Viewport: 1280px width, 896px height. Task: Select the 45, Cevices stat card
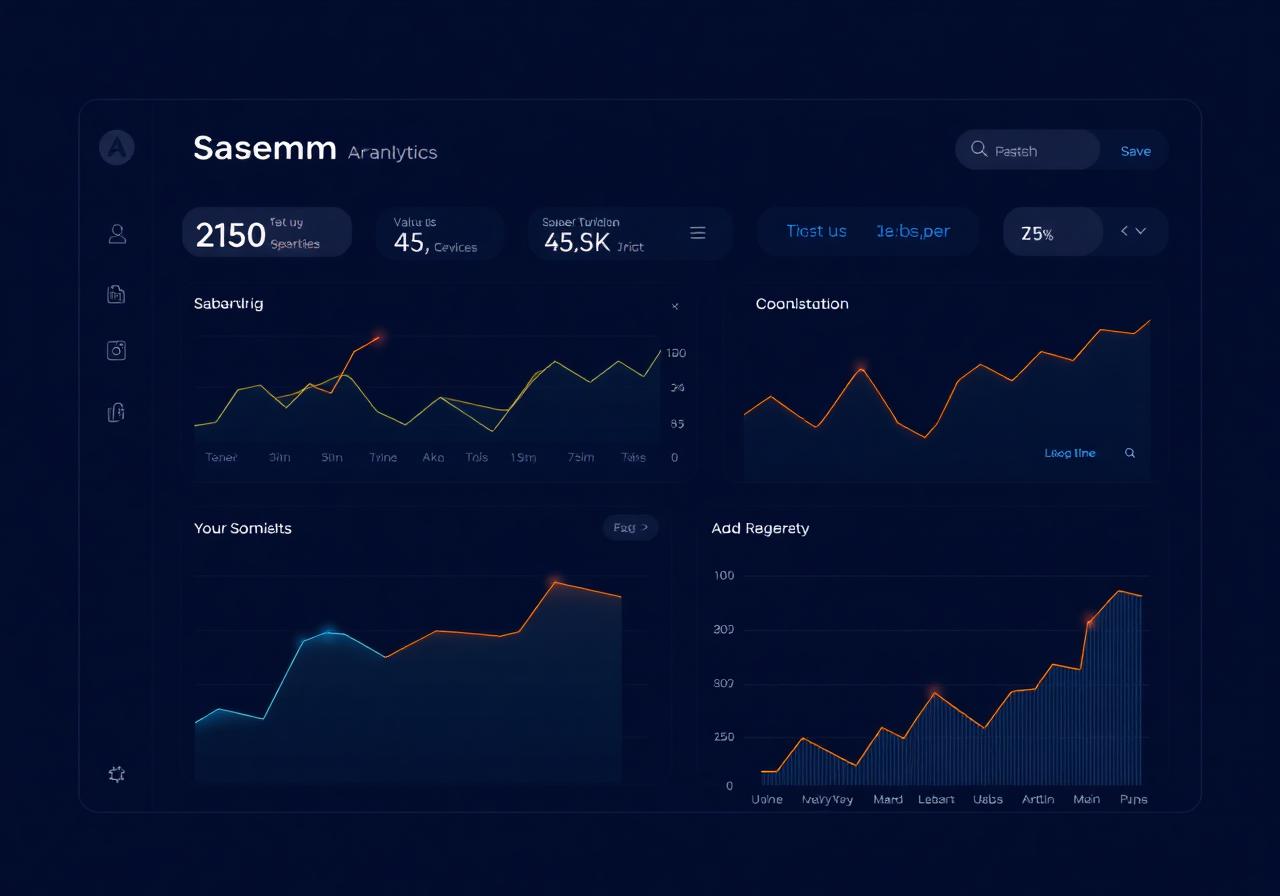point(440,234)
